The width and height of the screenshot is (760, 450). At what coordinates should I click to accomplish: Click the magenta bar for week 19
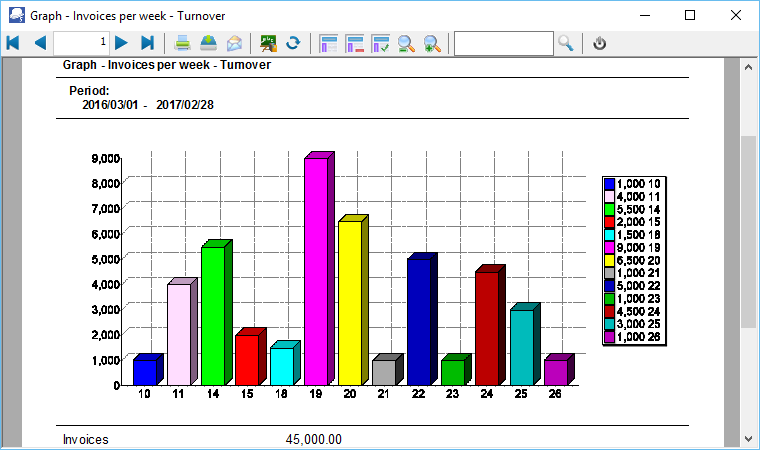[315, 270]
